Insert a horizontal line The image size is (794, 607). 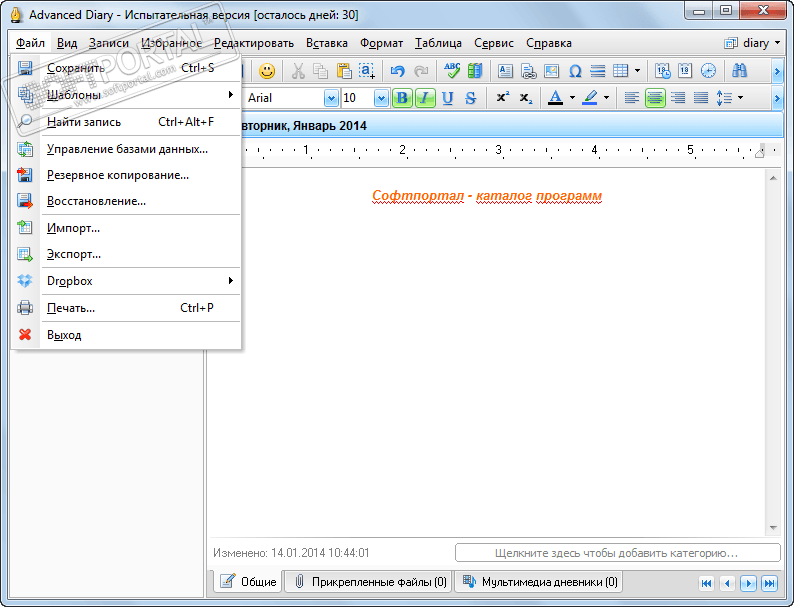[598, 71]
